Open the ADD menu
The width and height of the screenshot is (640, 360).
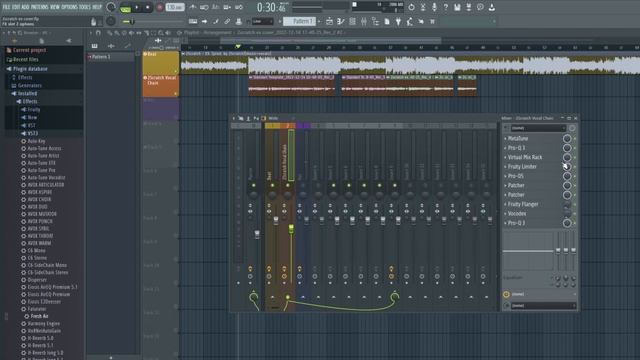coord(25,7)
